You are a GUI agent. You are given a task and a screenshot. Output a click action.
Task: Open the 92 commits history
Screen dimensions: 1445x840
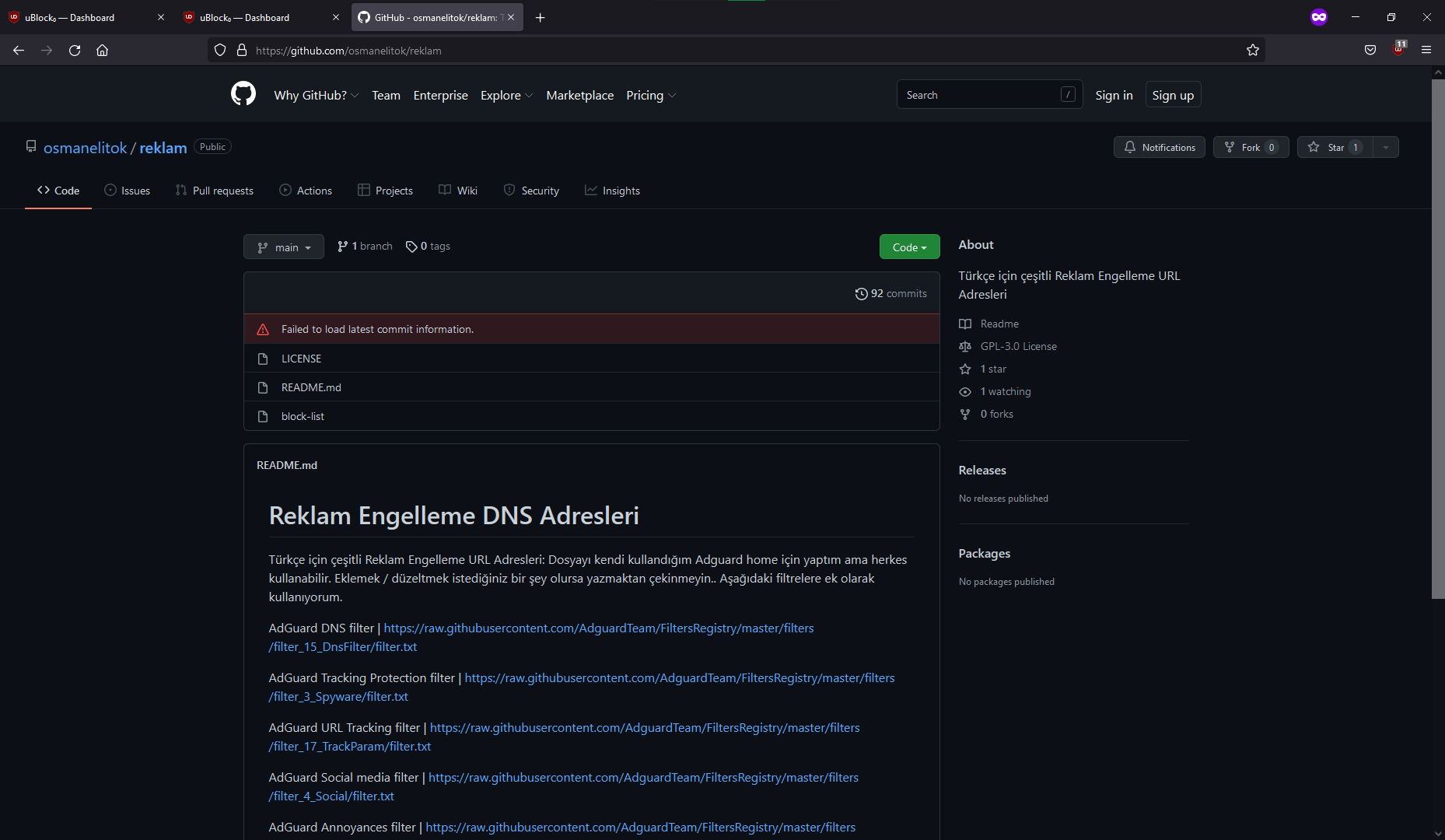890,293
